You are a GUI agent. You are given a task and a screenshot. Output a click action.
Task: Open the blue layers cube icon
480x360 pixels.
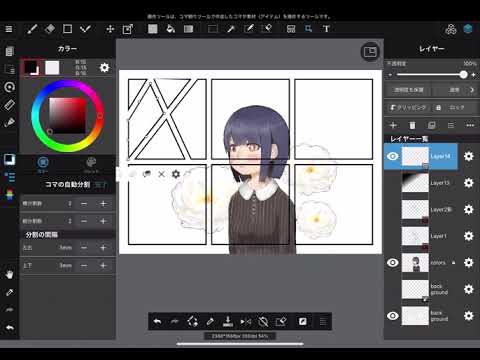coord(468,29)
